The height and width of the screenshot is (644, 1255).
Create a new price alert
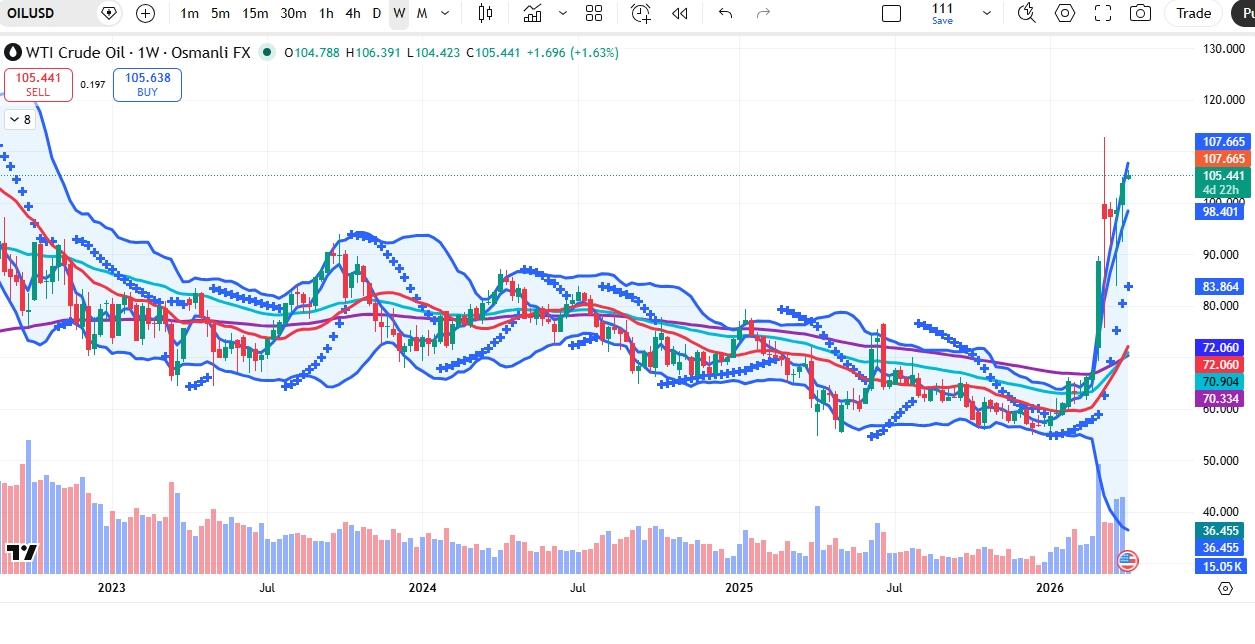(640, 13)
